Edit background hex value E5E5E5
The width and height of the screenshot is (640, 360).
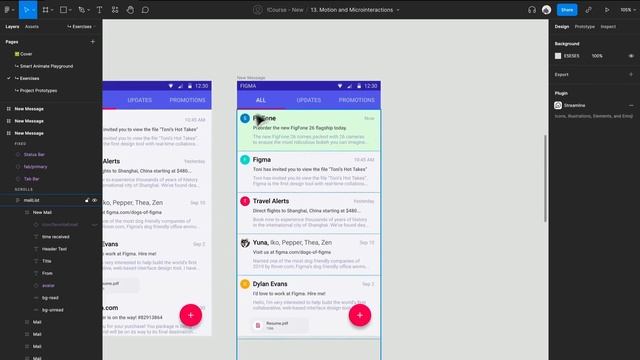pyautogui.click(x=571, y=56)
